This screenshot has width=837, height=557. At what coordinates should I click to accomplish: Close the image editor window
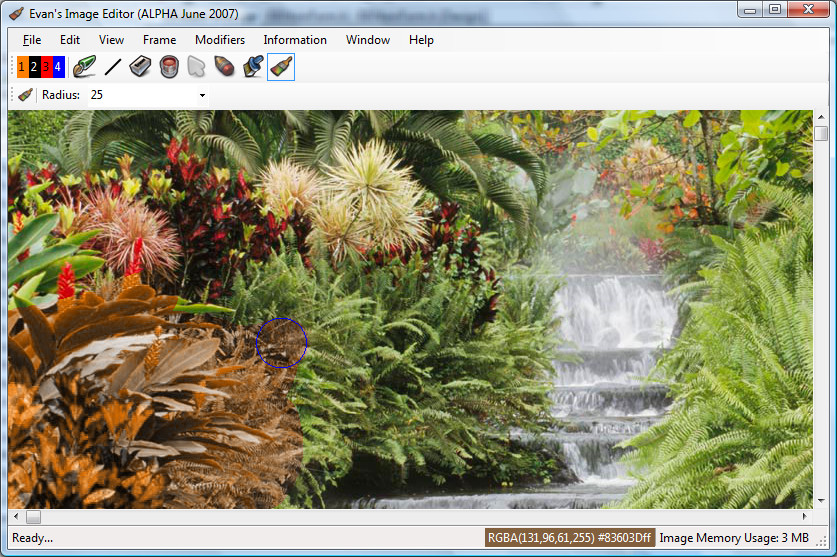point(808,10)
